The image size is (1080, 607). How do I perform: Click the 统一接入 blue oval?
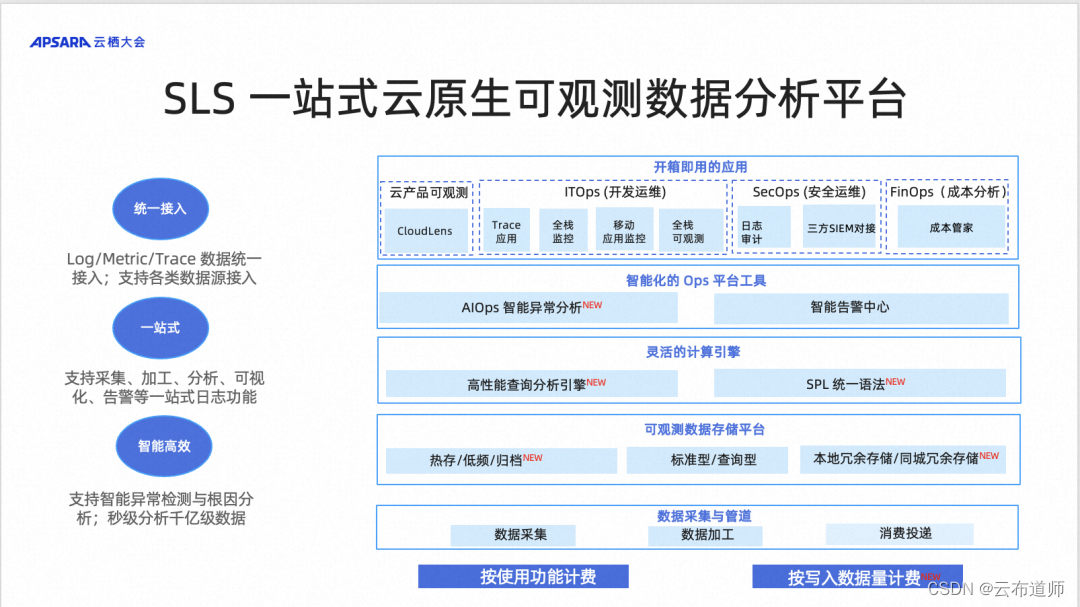pos(160,209)
